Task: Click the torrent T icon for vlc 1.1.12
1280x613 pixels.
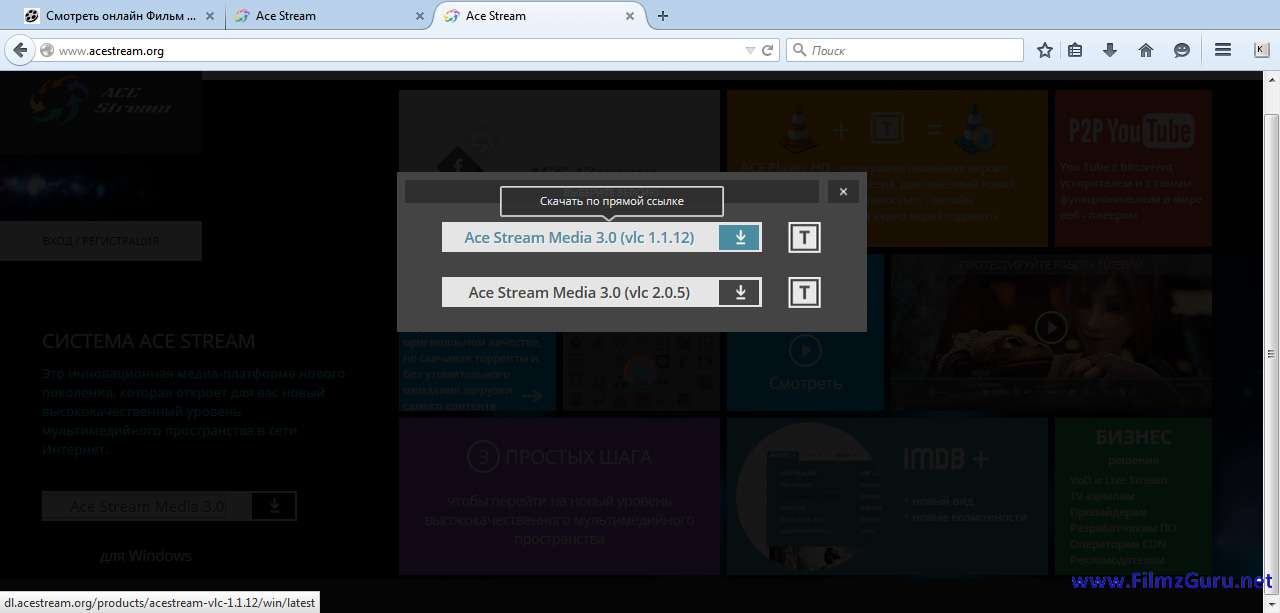Action: (x=804, y=237)
